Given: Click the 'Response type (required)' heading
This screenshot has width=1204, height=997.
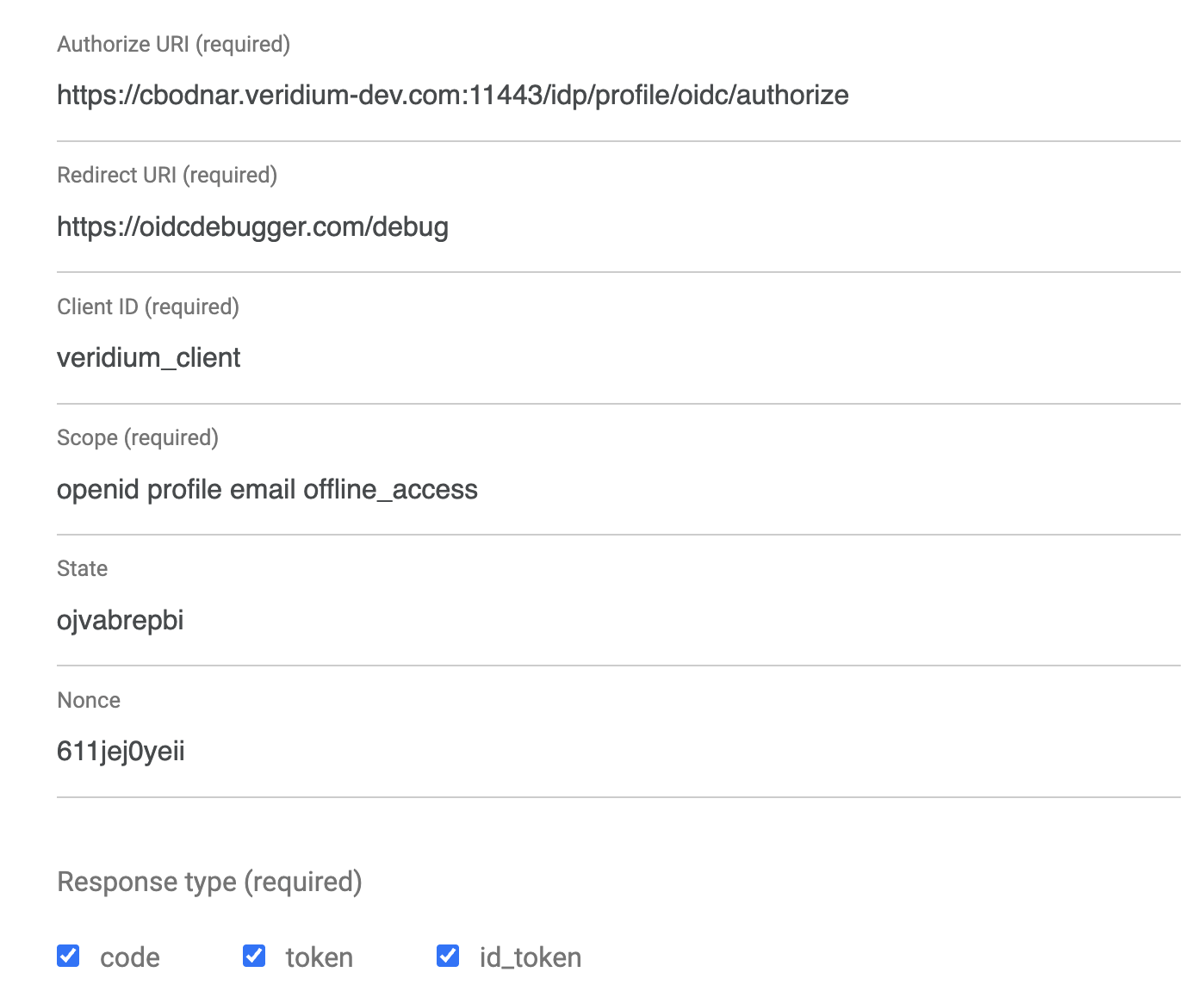Looking at the screenshot, I should pyautogui.click(x=209, y=882).
